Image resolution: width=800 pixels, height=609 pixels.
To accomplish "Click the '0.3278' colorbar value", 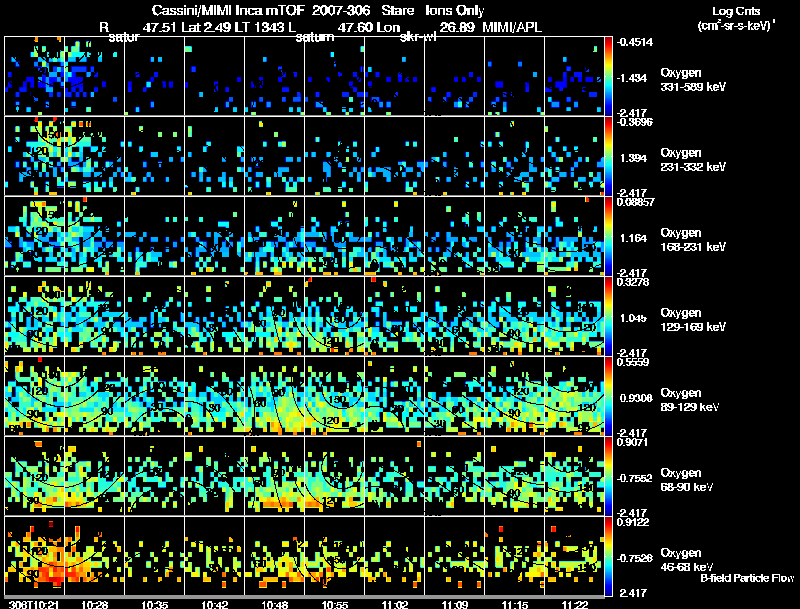I will point(633,282).
